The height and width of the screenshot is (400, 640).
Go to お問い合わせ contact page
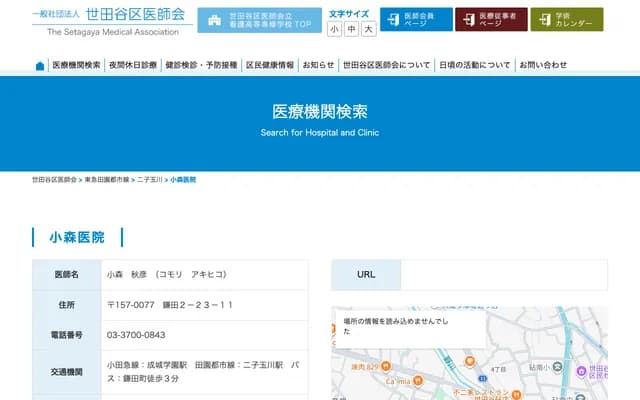543,65
